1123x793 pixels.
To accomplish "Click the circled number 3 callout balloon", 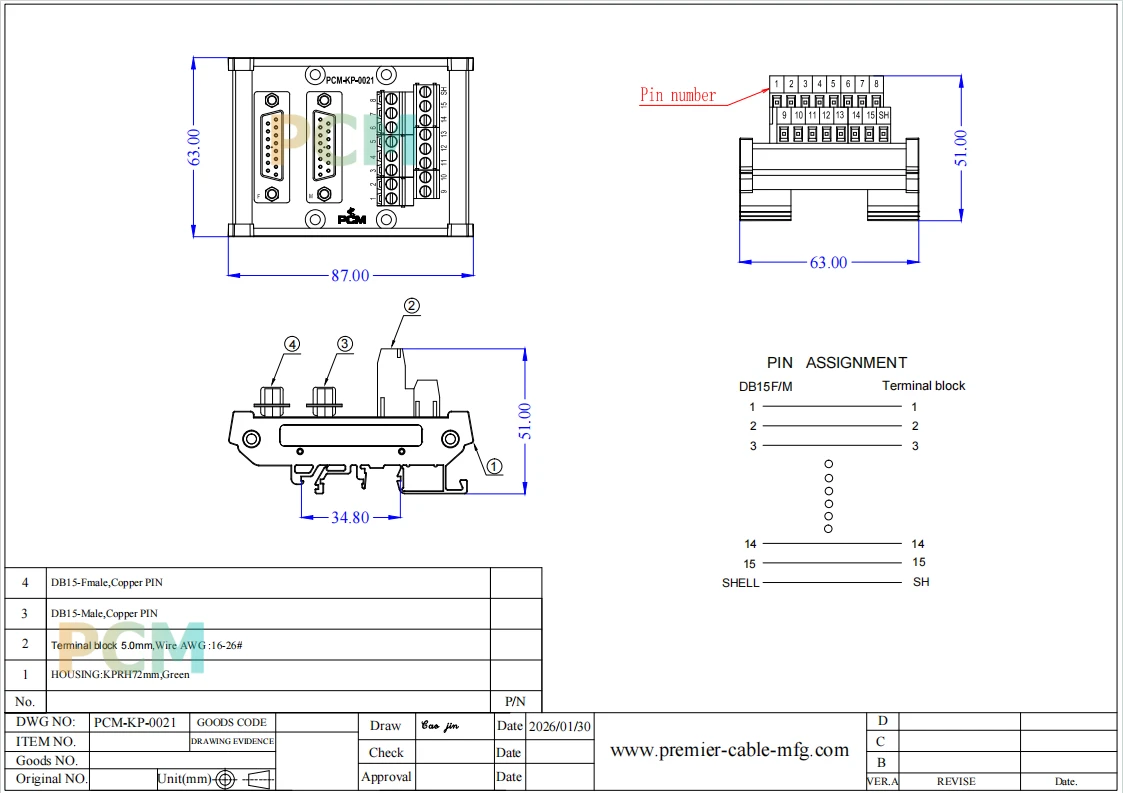I will click(344, 344).
